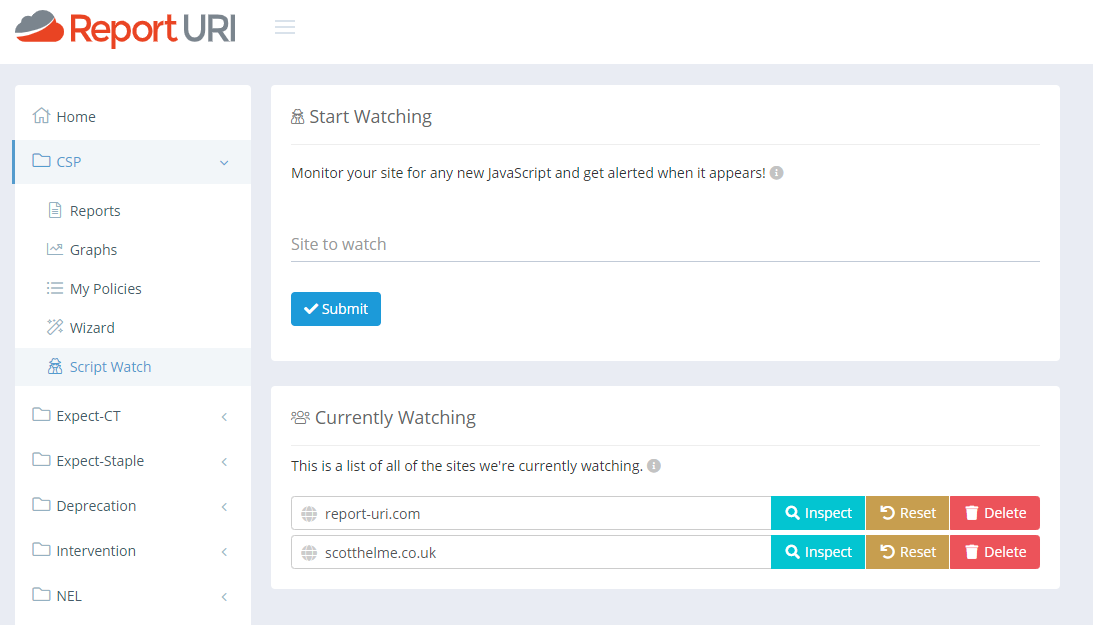This screenshot has height=625, width=1093.
Task: Click the Home house icon
Action: pos(41,116)
